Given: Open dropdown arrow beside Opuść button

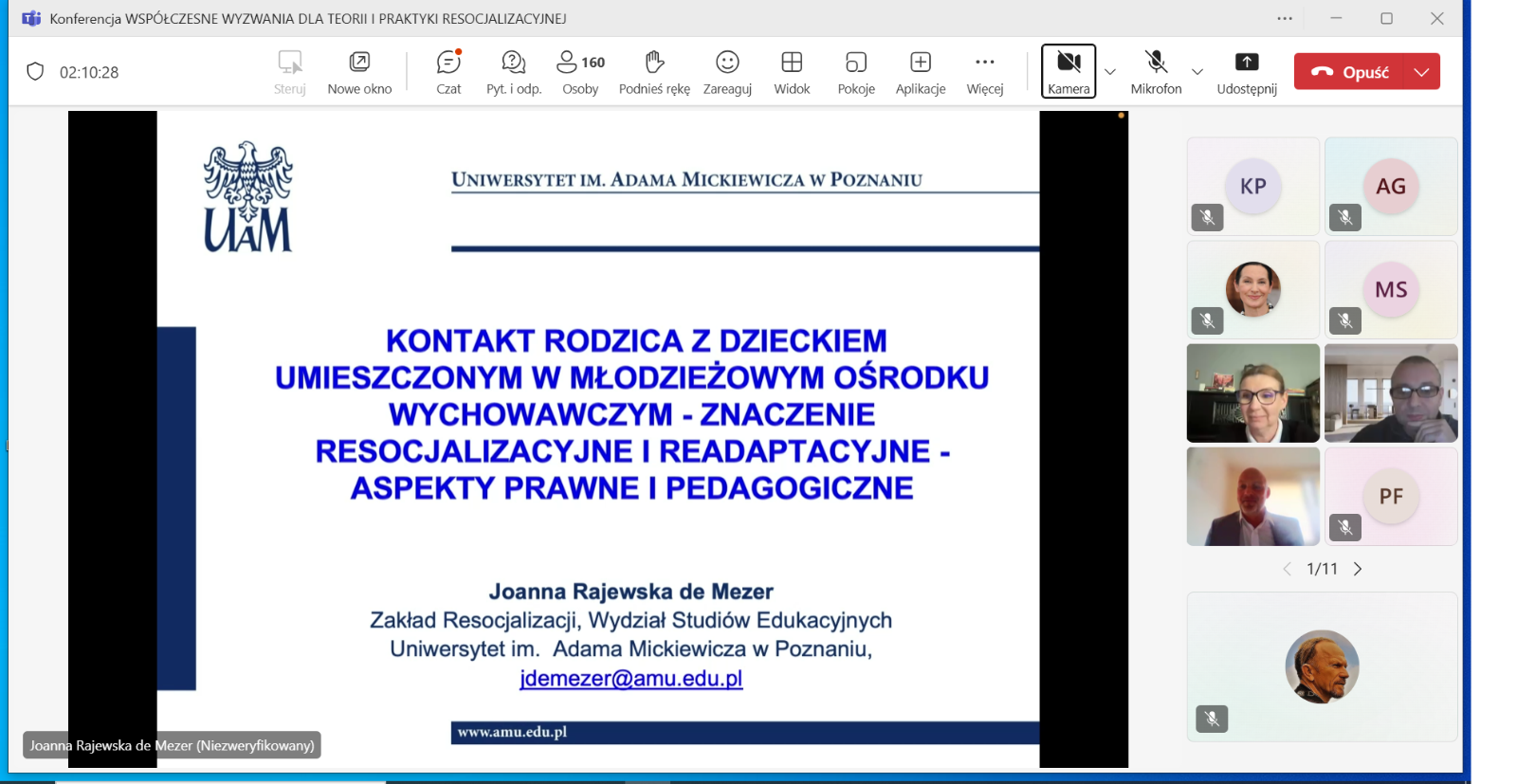Looking at the screenshot, I should tap(1421, 72).
